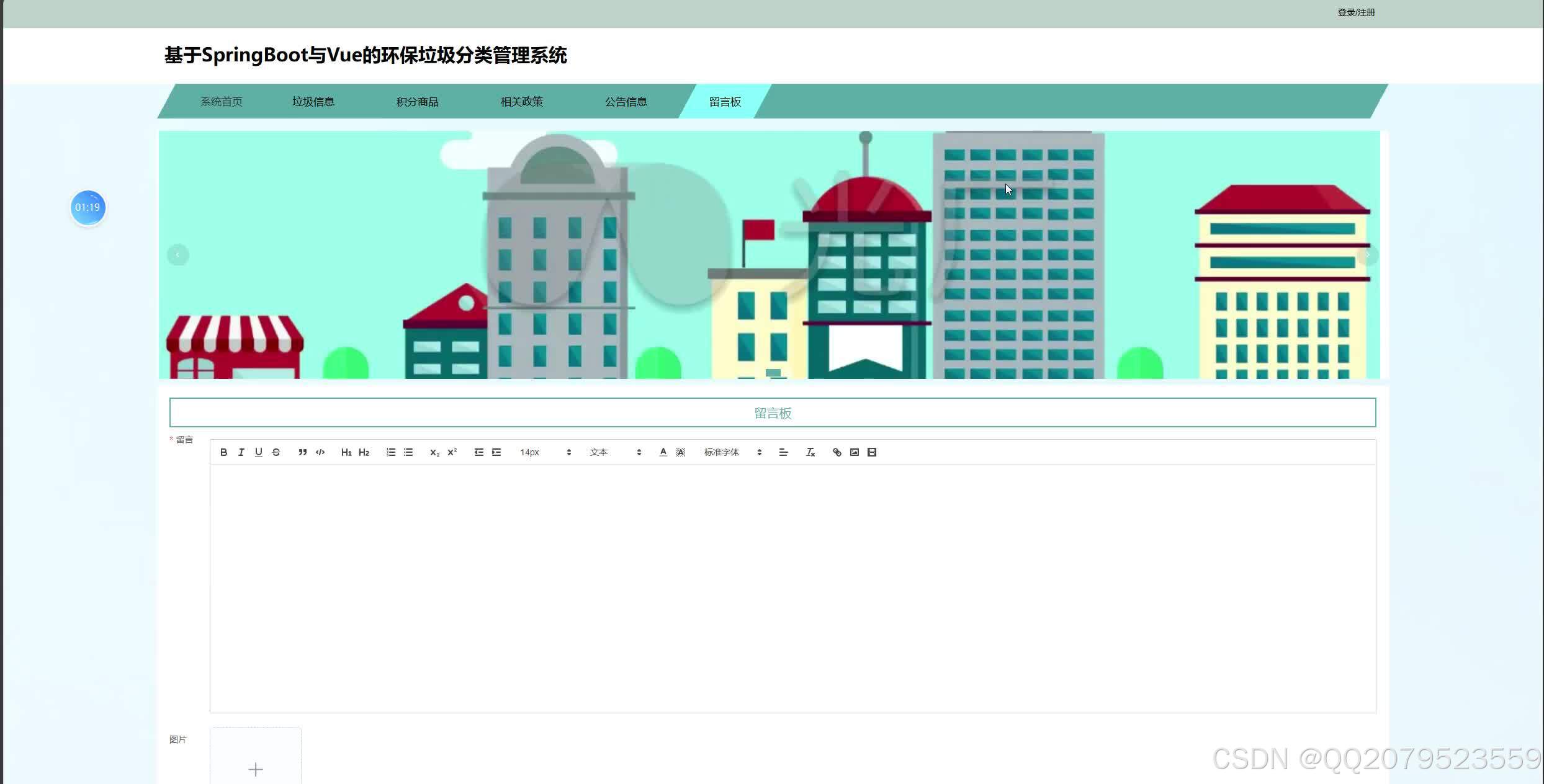Insert a hyperlink
Screen dimensions: 1544x784
pos(837,452)
